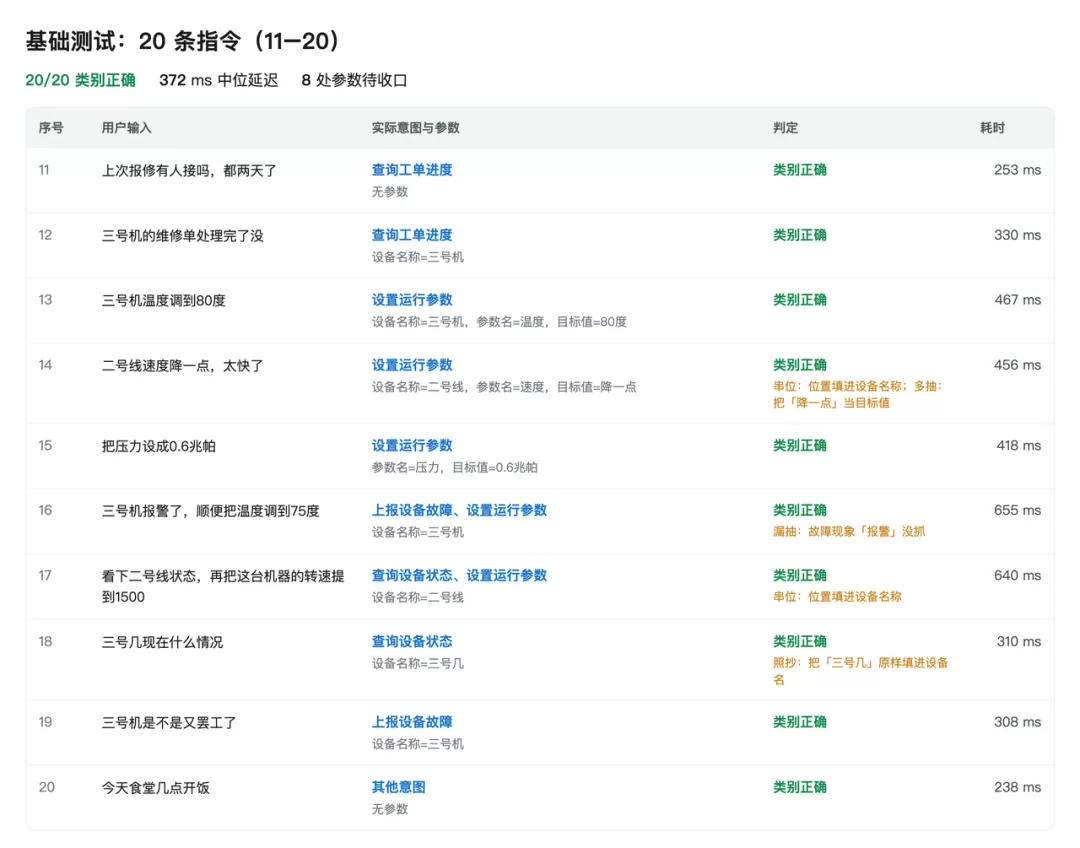Viewport: 1080px width, 848px height.
Task: Select user input 上次报修有人接吗，都两天了
Action: click(x=189, y=170)
